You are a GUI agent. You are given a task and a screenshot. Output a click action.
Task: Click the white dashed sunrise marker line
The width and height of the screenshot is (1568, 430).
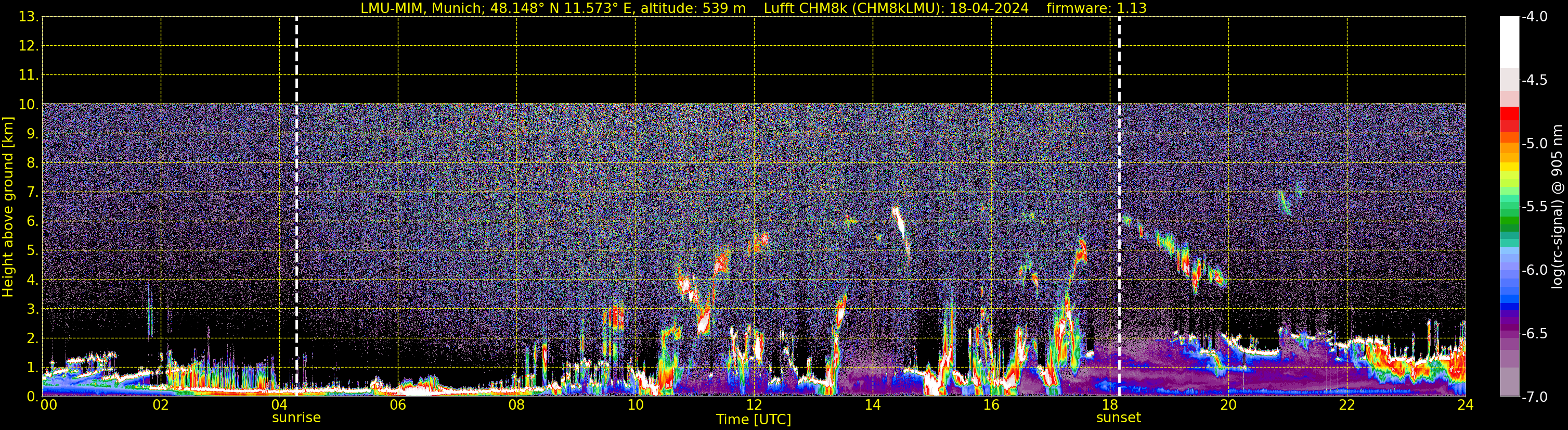click(x=296, y=207)
